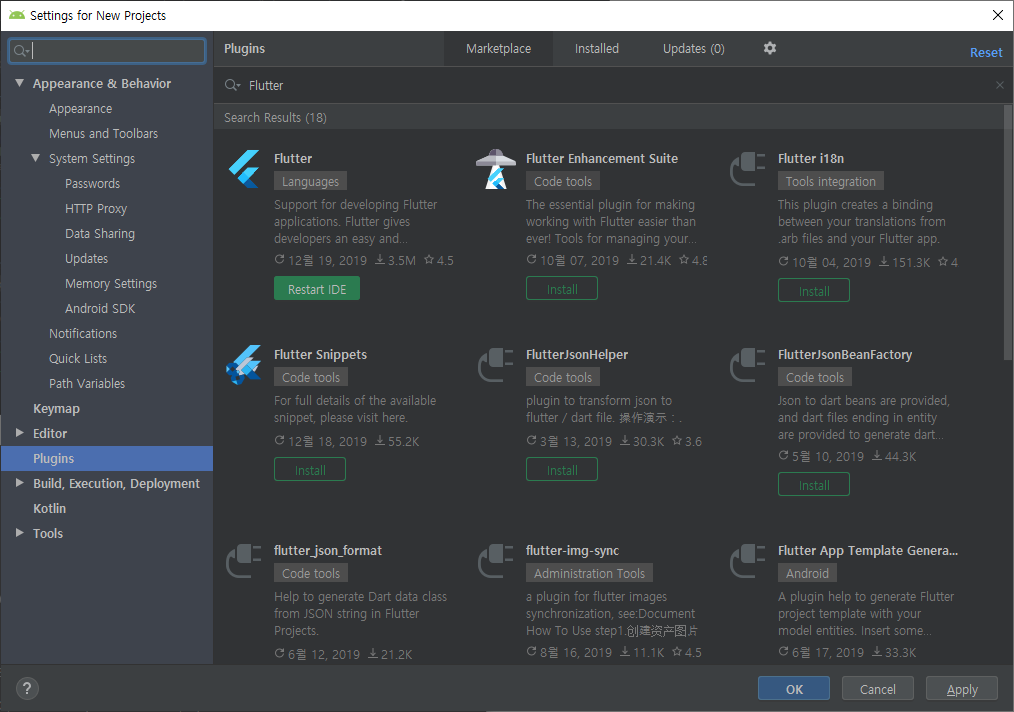The image size is (1014, 712).
Task: Click the Administration Tools category tag
Action: [x=589, y=573]
